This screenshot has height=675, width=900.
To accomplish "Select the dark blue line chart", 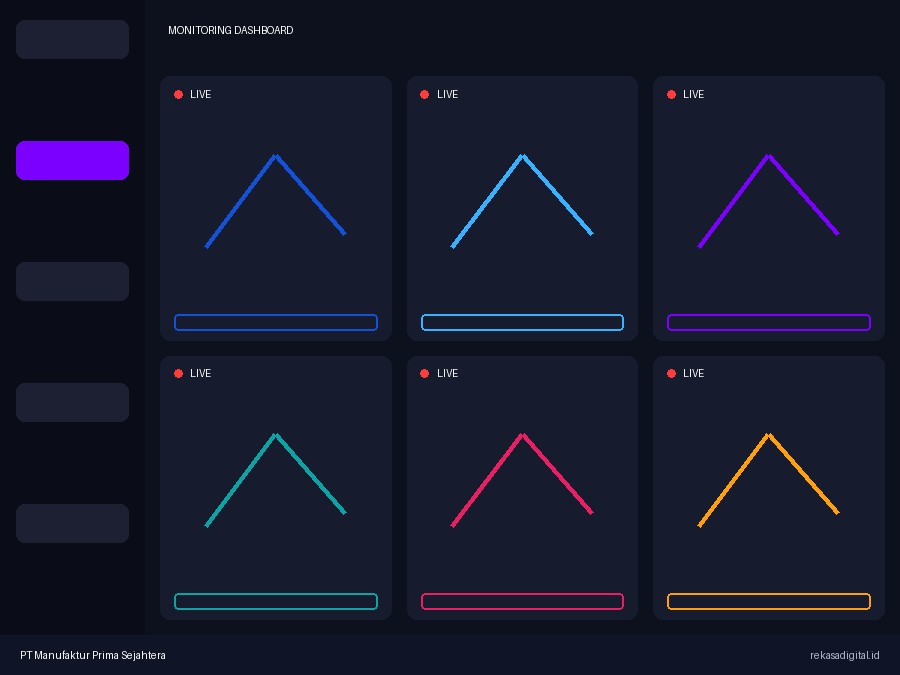I will [x=276, y=201].
